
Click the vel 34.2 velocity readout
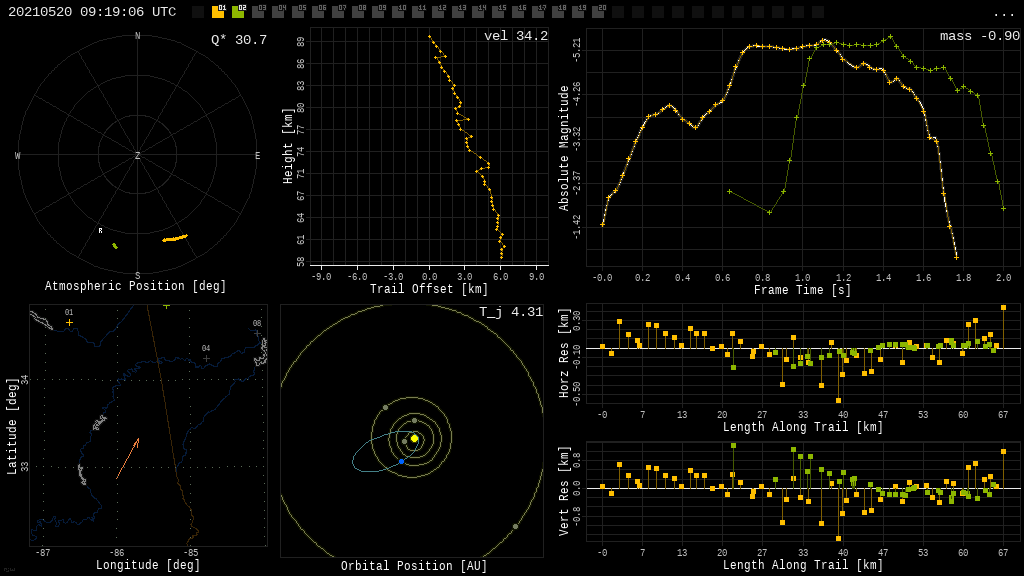tap(515, 37)
